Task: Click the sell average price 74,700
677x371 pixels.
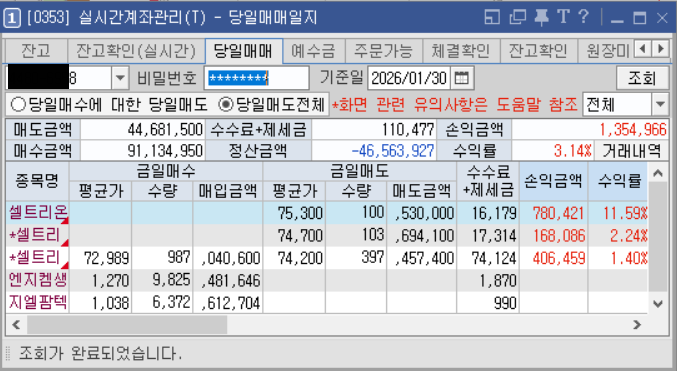Action: 300,235
